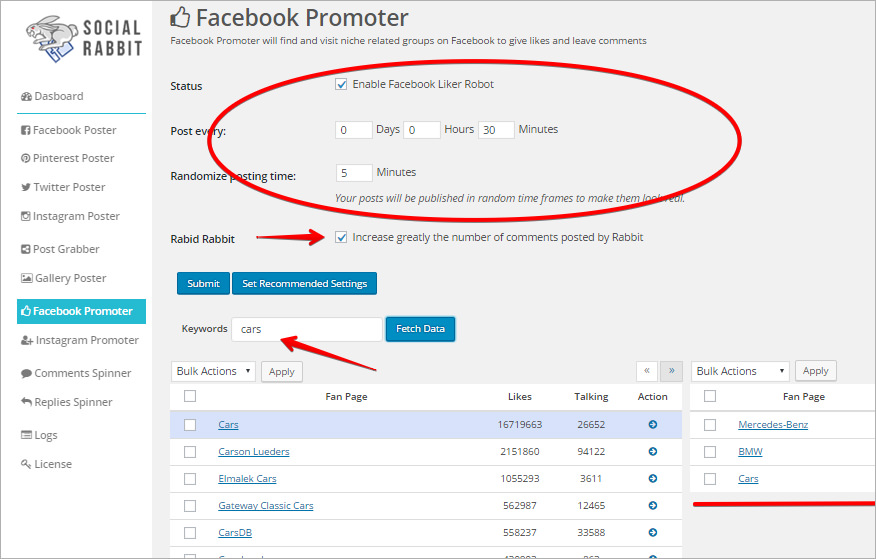Click the Replies Spinner arrow icon

pos(26,402)
